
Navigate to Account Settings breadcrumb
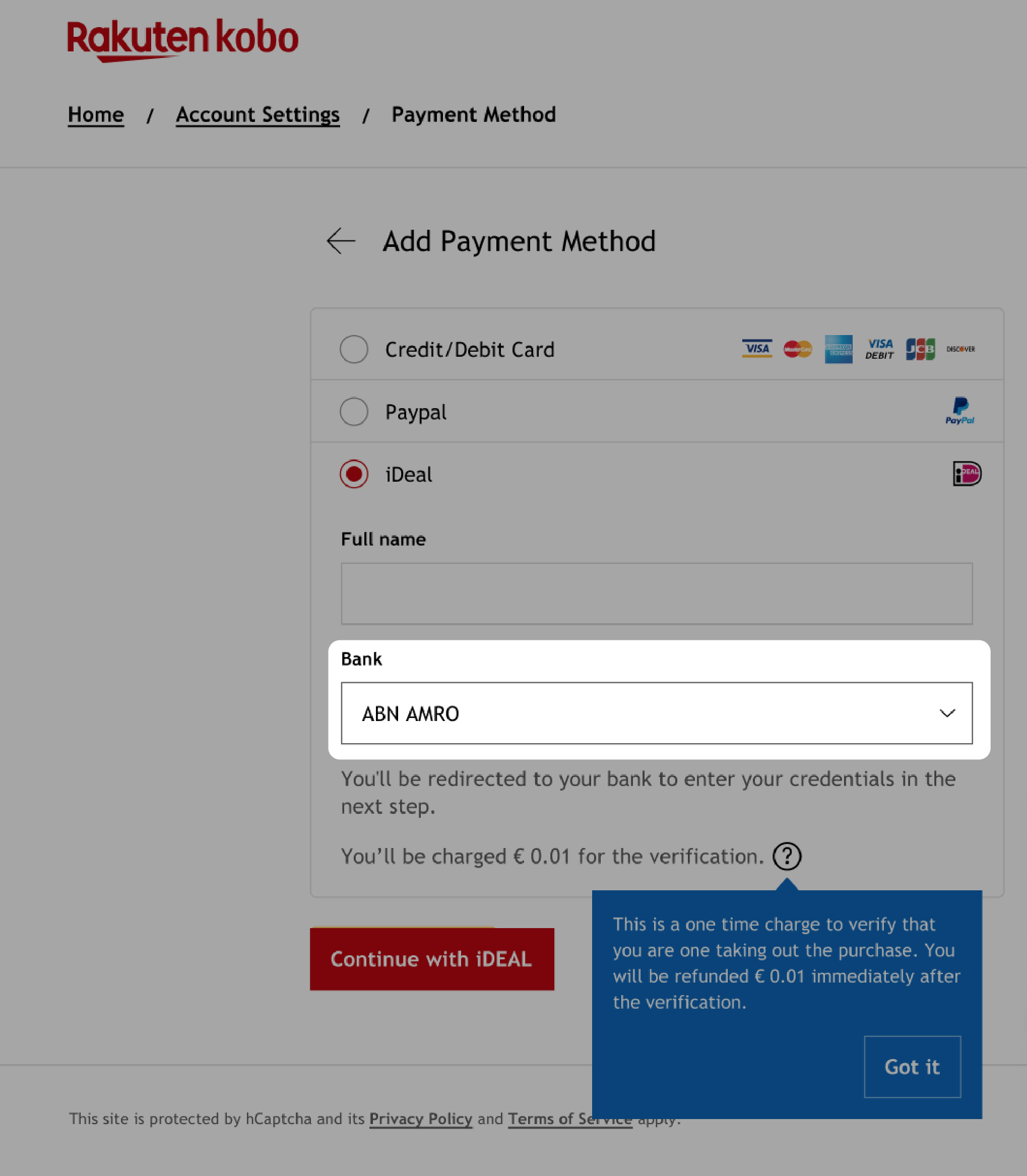pyautogui.click(x=257, y=114)
